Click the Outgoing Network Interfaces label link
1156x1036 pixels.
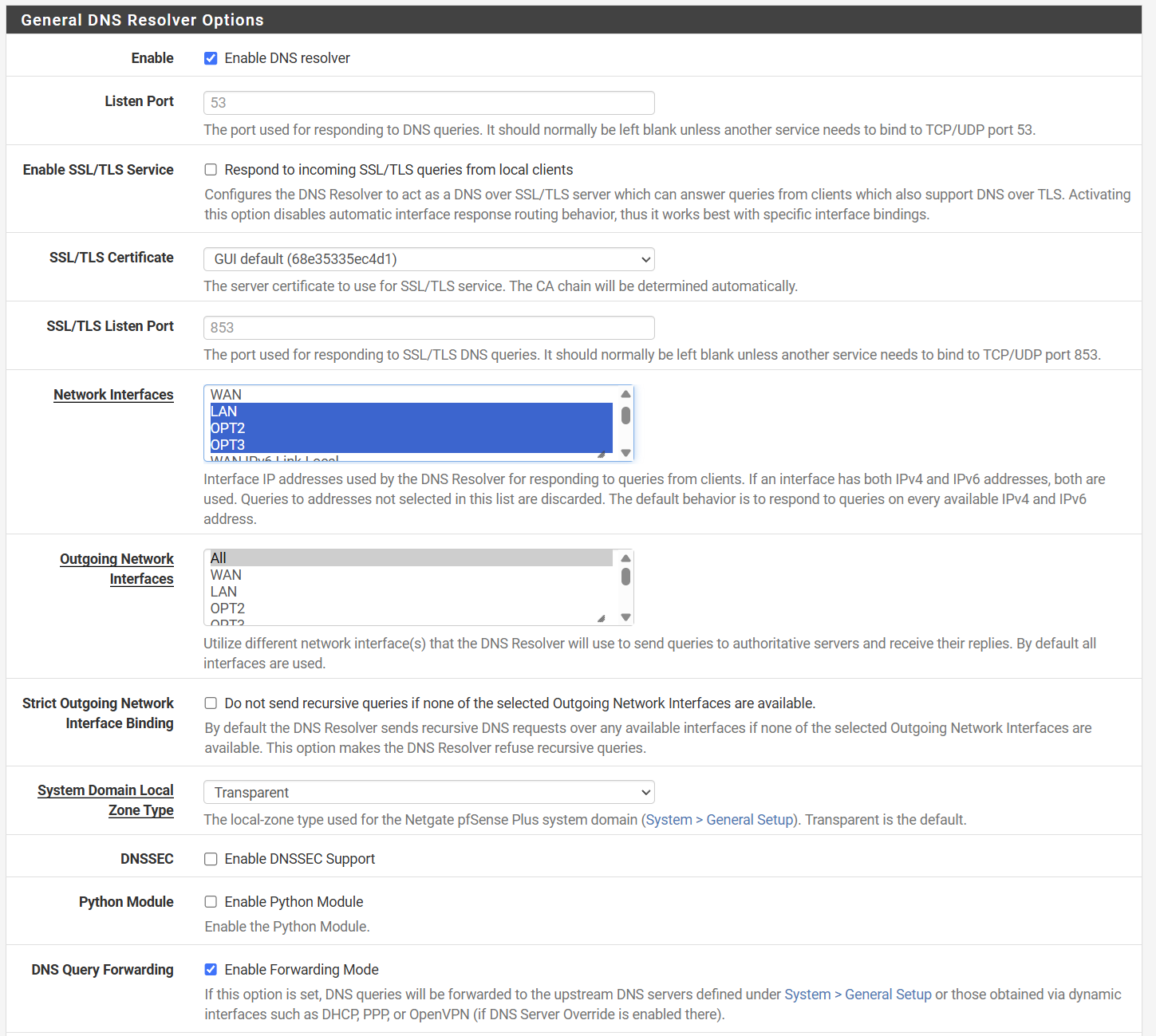tap(116, 559)
